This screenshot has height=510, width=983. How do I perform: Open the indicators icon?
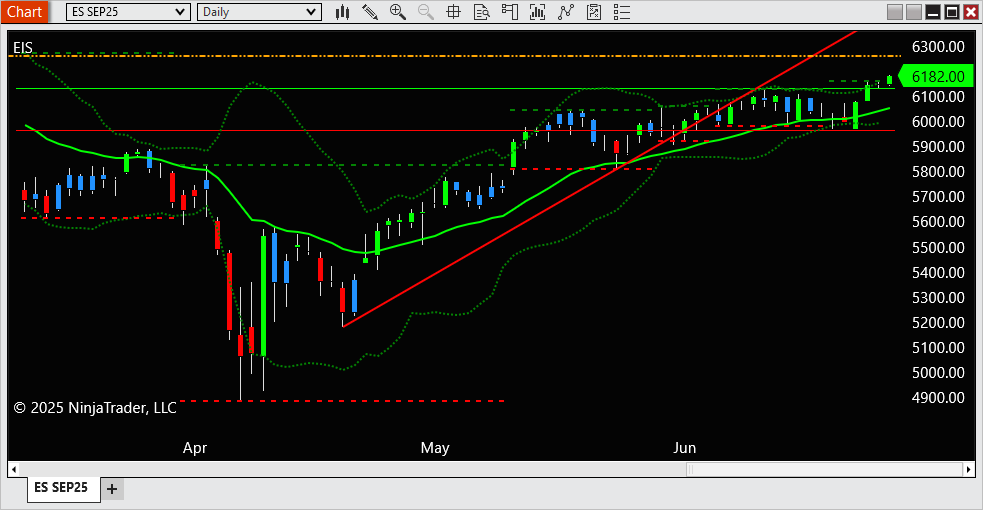click(x=565, y=12)
